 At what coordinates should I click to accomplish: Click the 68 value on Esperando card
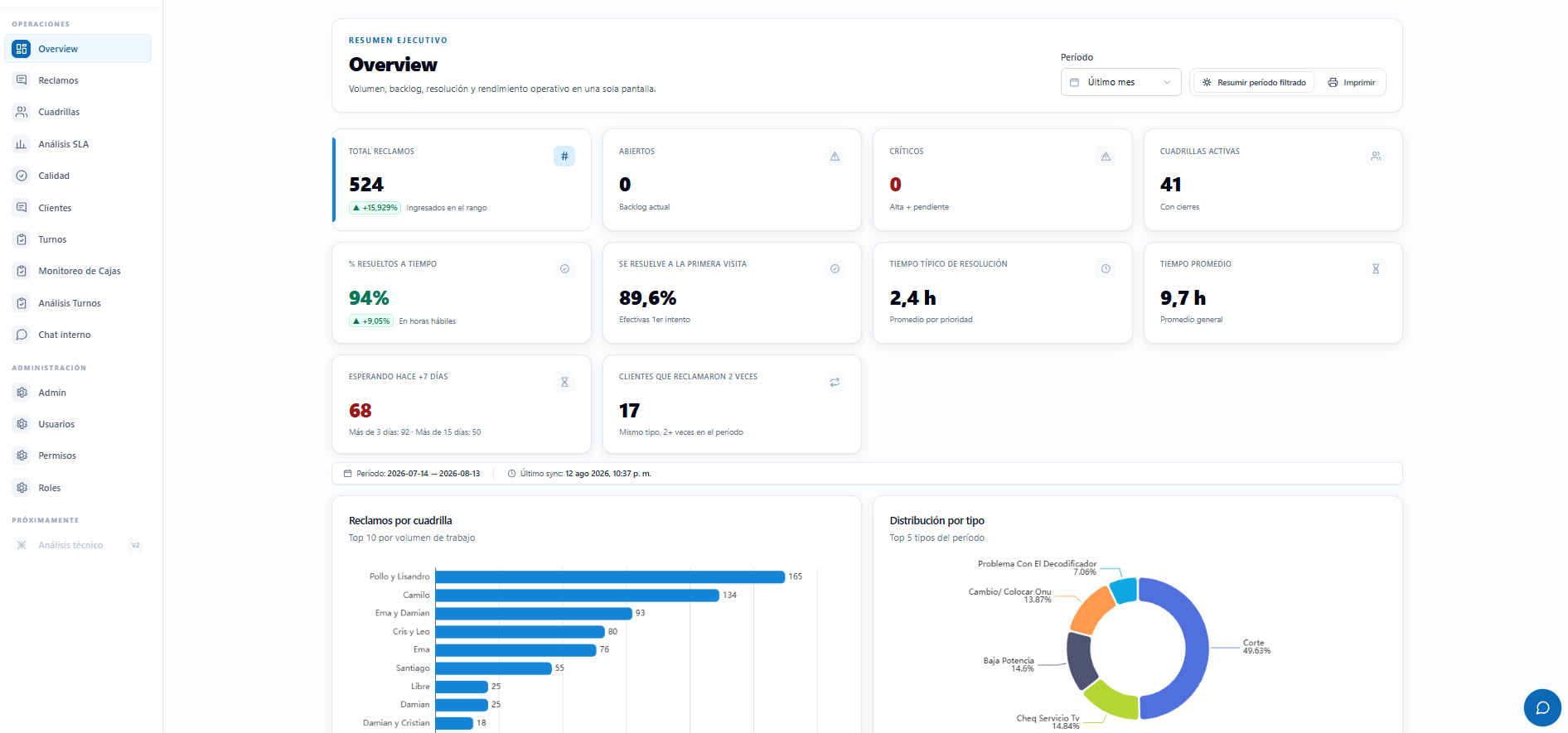361,411
